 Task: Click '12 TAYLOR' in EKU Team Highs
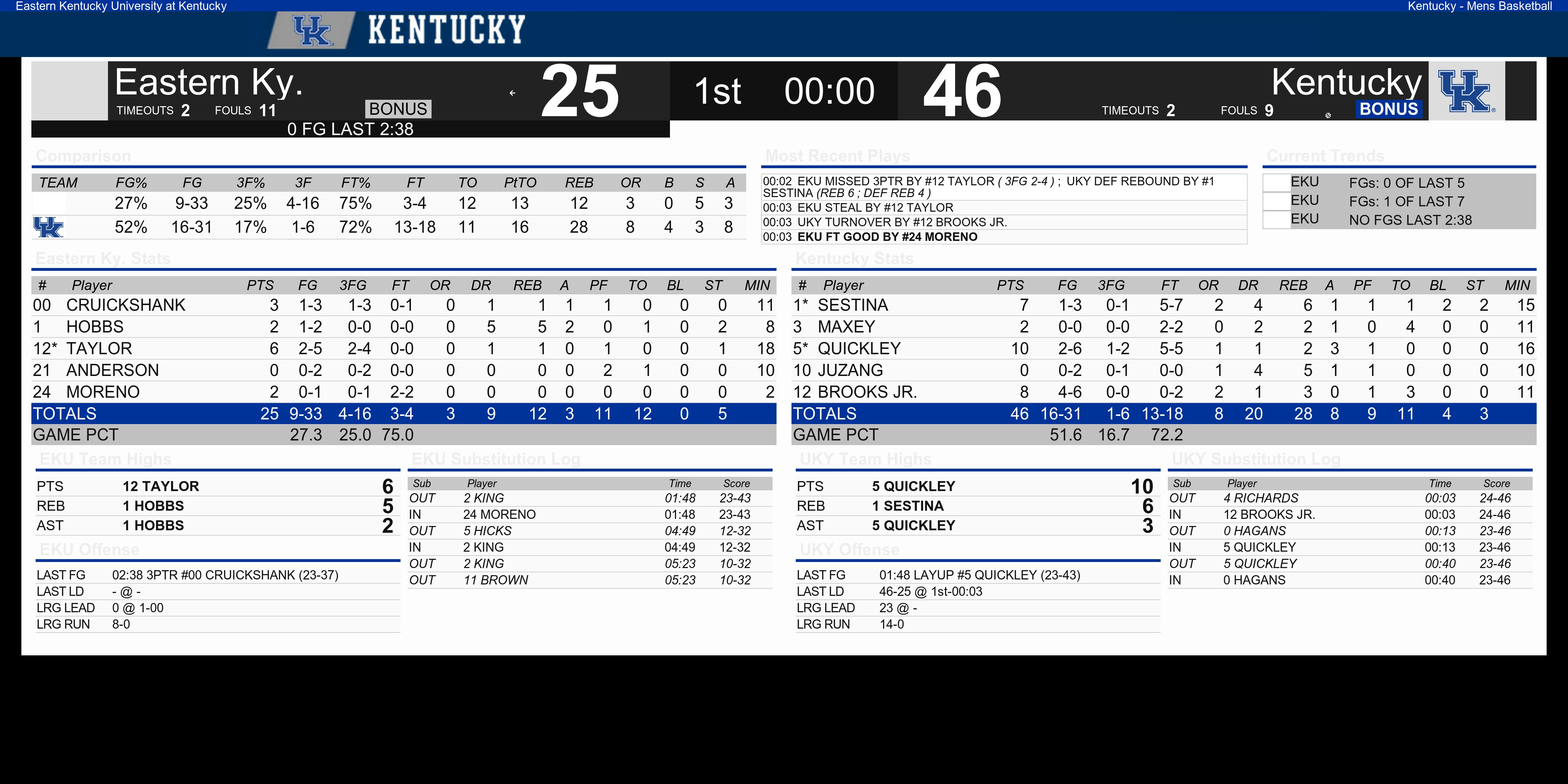point(161,486)
